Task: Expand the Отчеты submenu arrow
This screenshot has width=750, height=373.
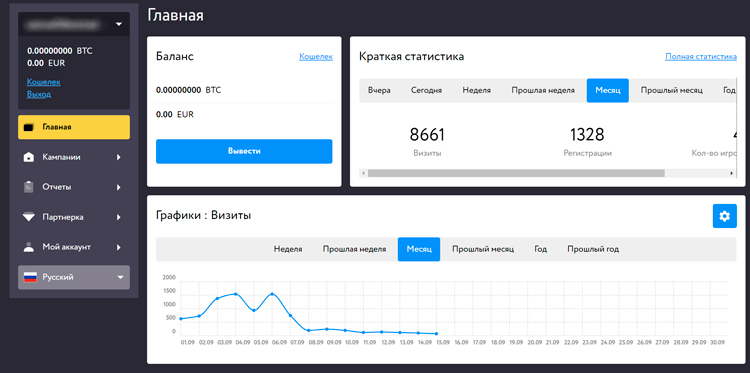Action: [119, 187]
